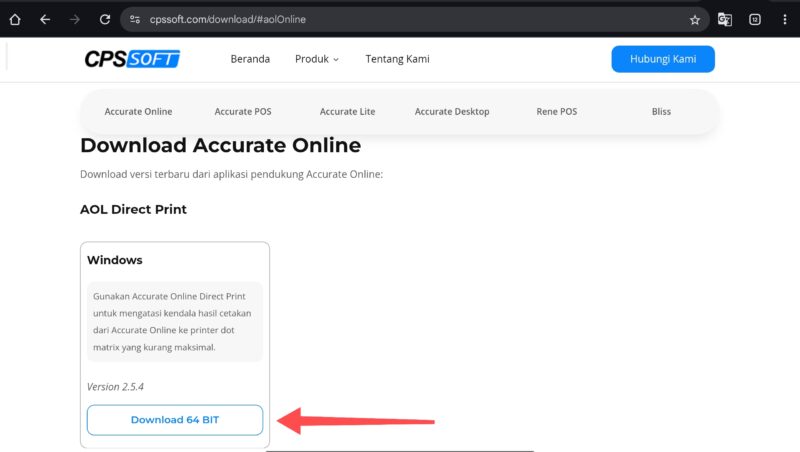Open site information icon in address bar
Viewport: 800px width, 452px height.
(136, 19)
